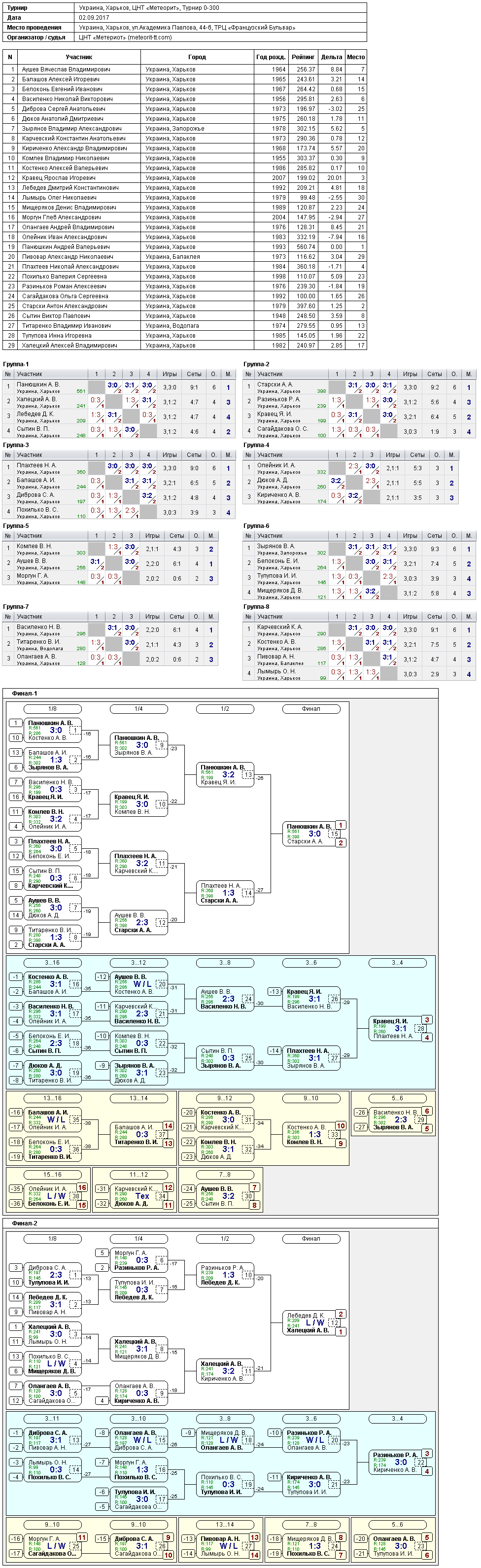Click the 'Рейтинг' column header
The height and width of the screenshot is (1568, 481).
click(x=303, y=57)
